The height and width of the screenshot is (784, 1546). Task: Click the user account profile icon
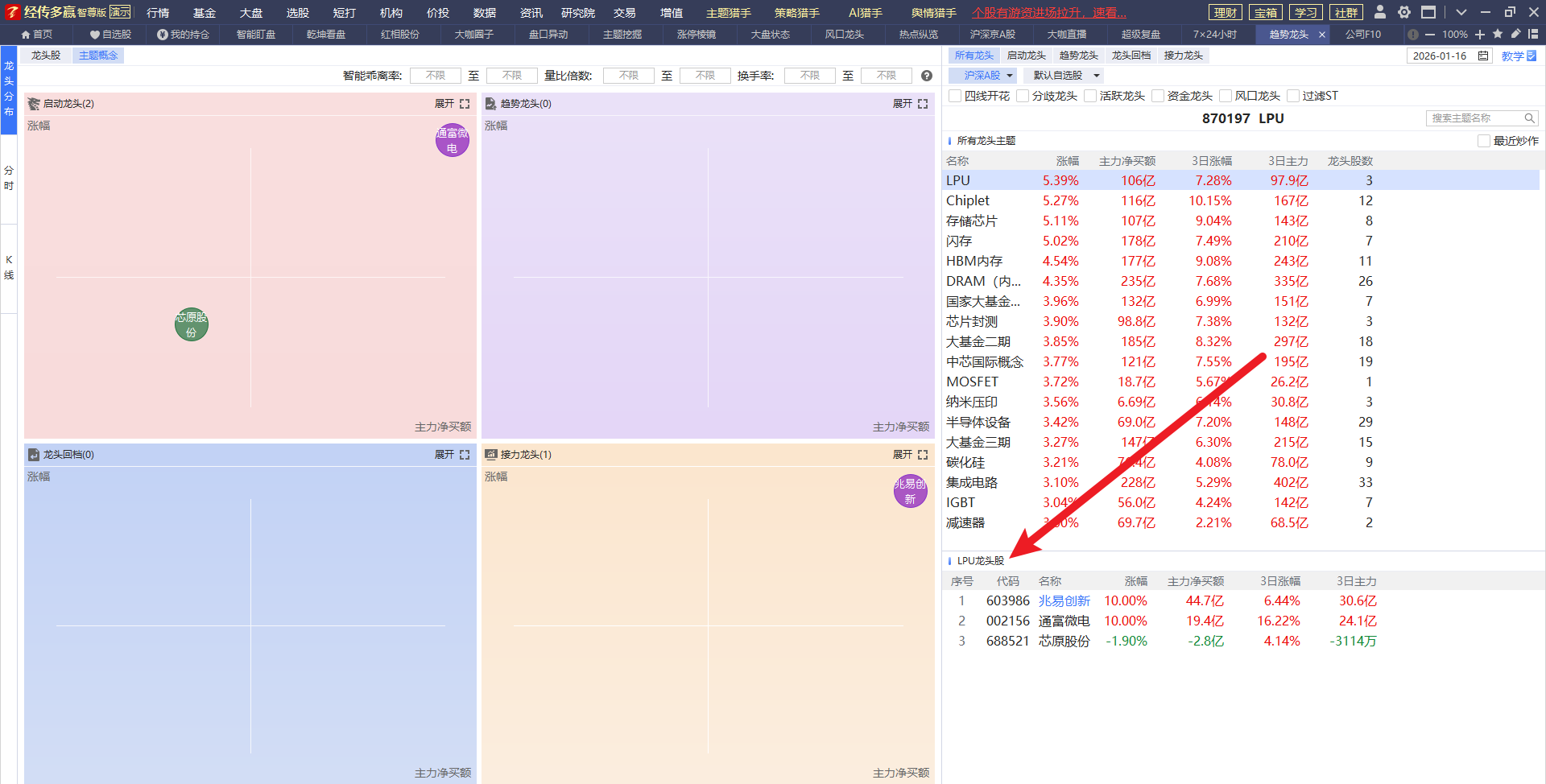1380,12
